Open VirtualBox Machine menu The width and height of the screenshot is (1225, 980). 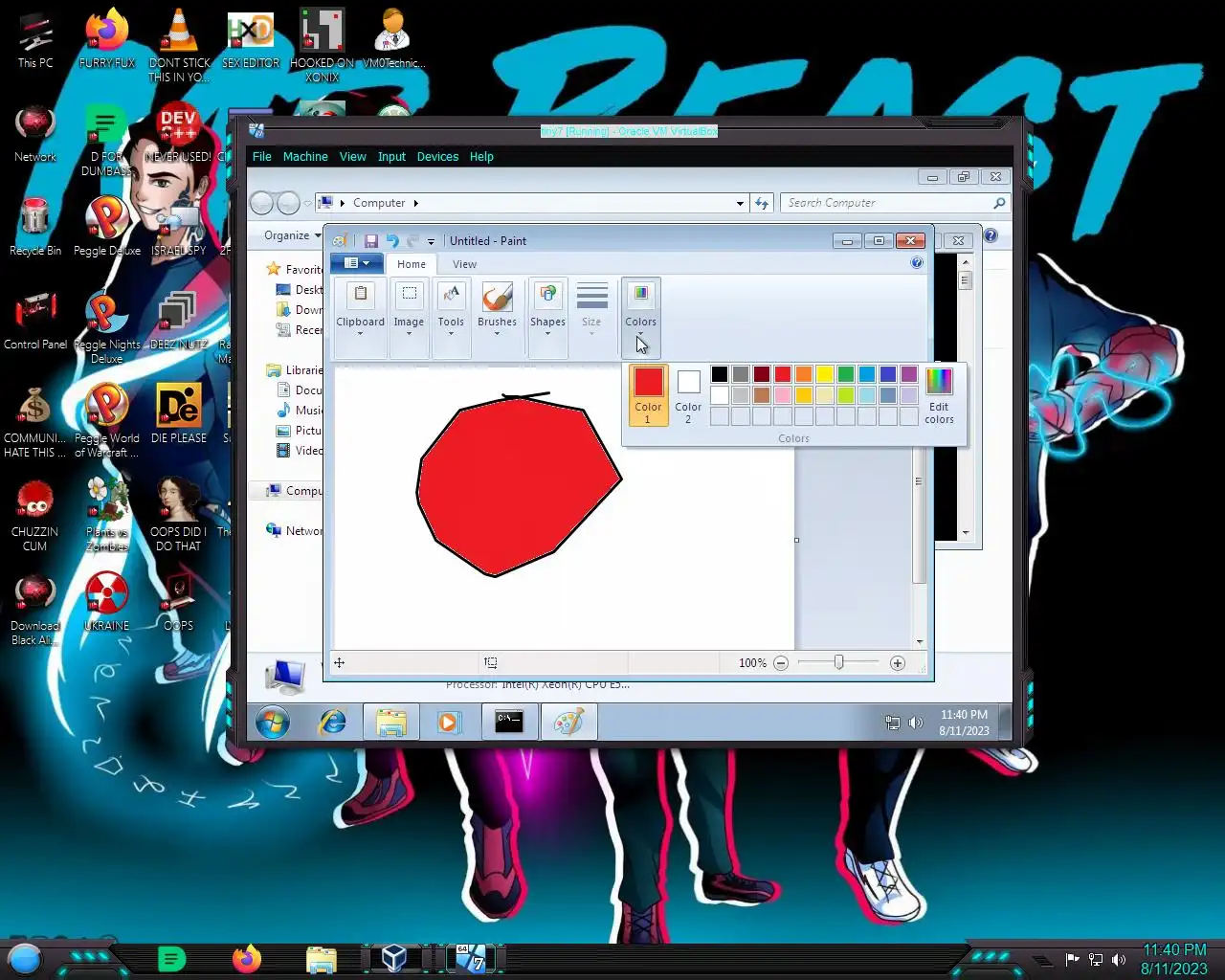click(x=305, y=157)
